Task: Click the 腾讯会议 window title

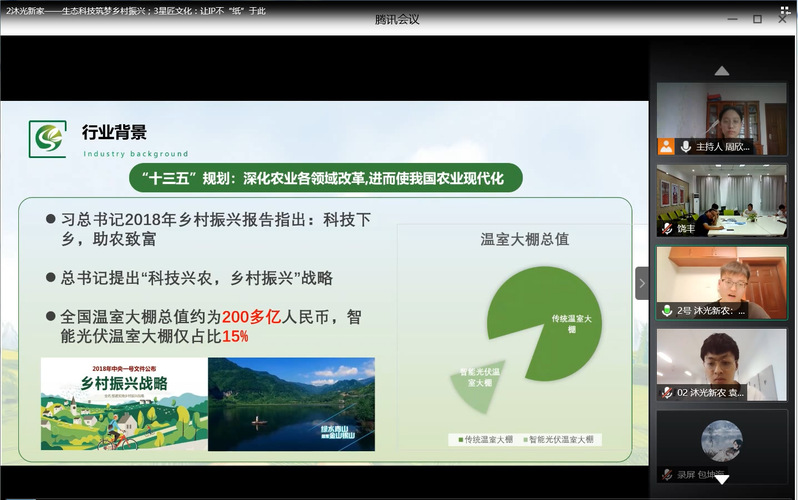Action: coord(397,19)
